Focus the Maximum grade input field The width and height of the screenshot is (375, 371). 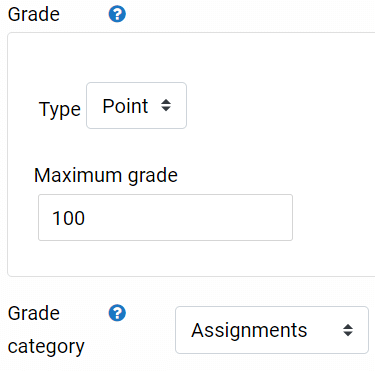(x=165, y=218)
